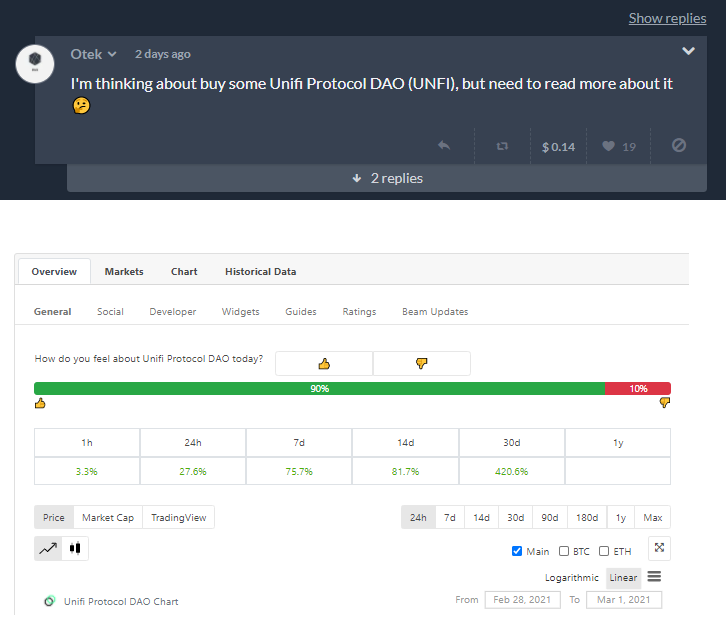Mute the post using the crossed-circle icon
The width and height of the screenshot is (726, 618).
679,145
